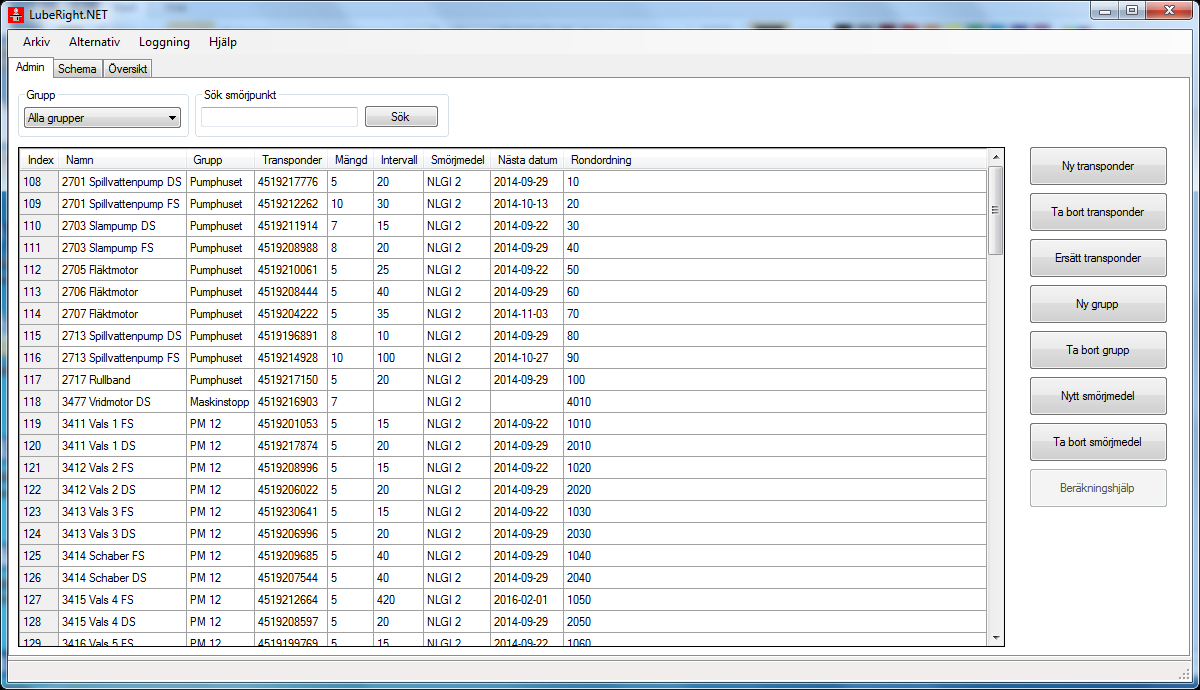The width and height of the screenshot is (1200, 690).
Task: Sort by the Grupp column header
Action: [220, 160]
